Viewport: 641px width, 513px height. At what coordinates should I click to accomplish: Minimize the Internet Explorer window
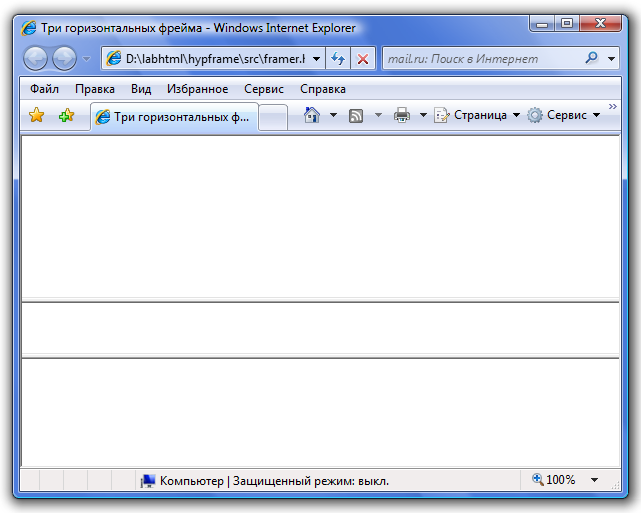click(542, 23)
